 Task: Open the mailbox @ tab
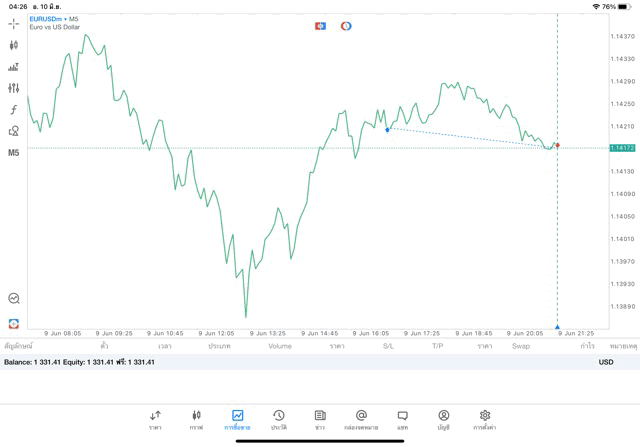pos(361,419)
